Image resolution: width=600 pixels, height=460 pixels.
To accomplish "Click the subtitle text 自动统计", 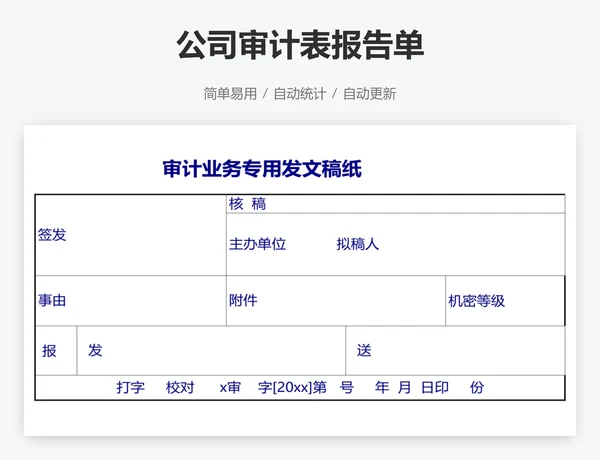I will (x=300, y=94).
